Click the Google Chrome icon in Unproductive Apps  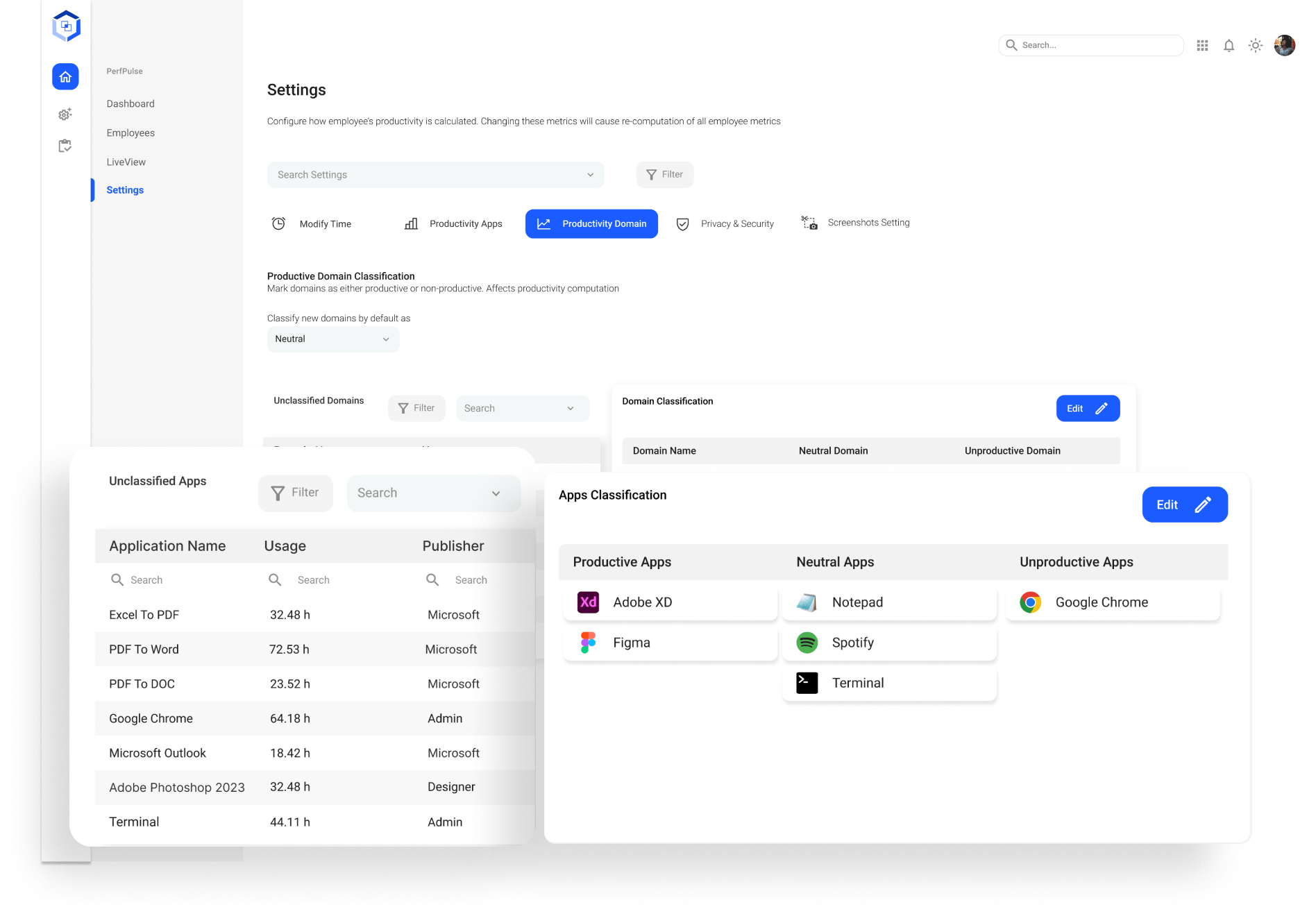[1030, 602]
